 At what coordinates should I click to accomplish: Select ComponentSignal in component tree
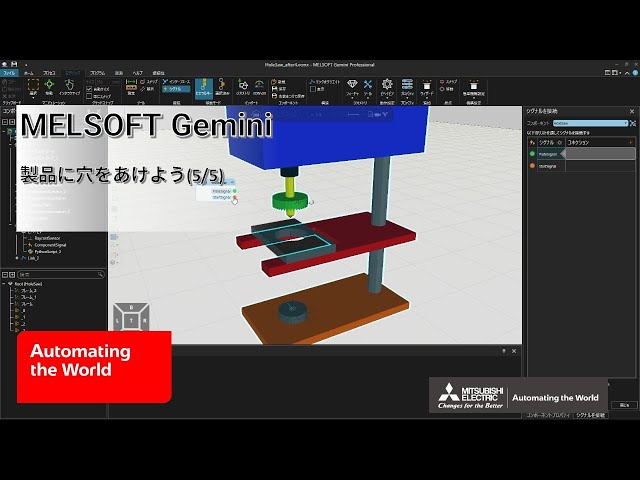click(x=50, y=245)
